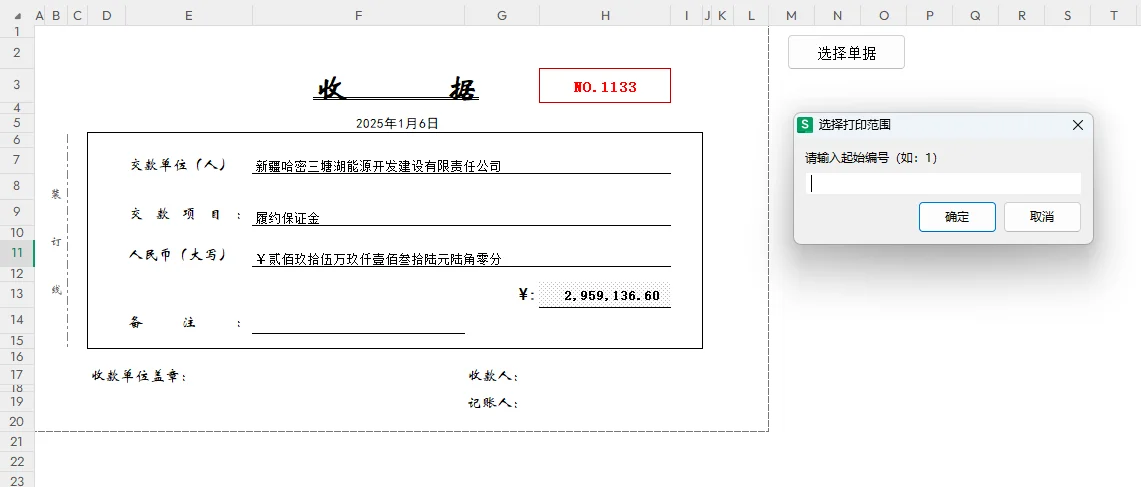Select the amount cell 2,959,136.60

coord(605,295)
